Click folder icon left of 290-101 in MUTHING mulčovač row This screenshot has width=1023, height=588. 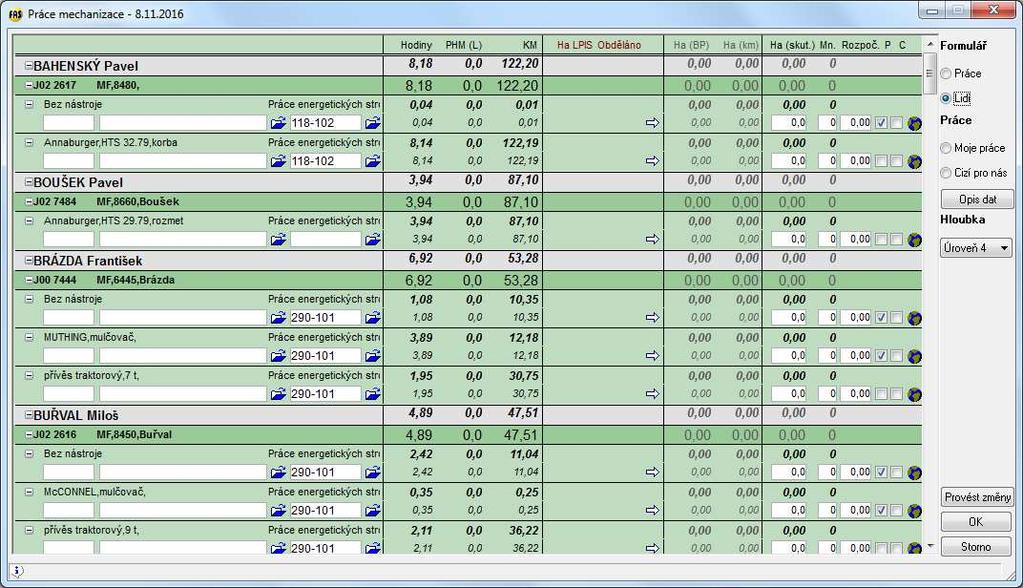[x=278, y=356]
